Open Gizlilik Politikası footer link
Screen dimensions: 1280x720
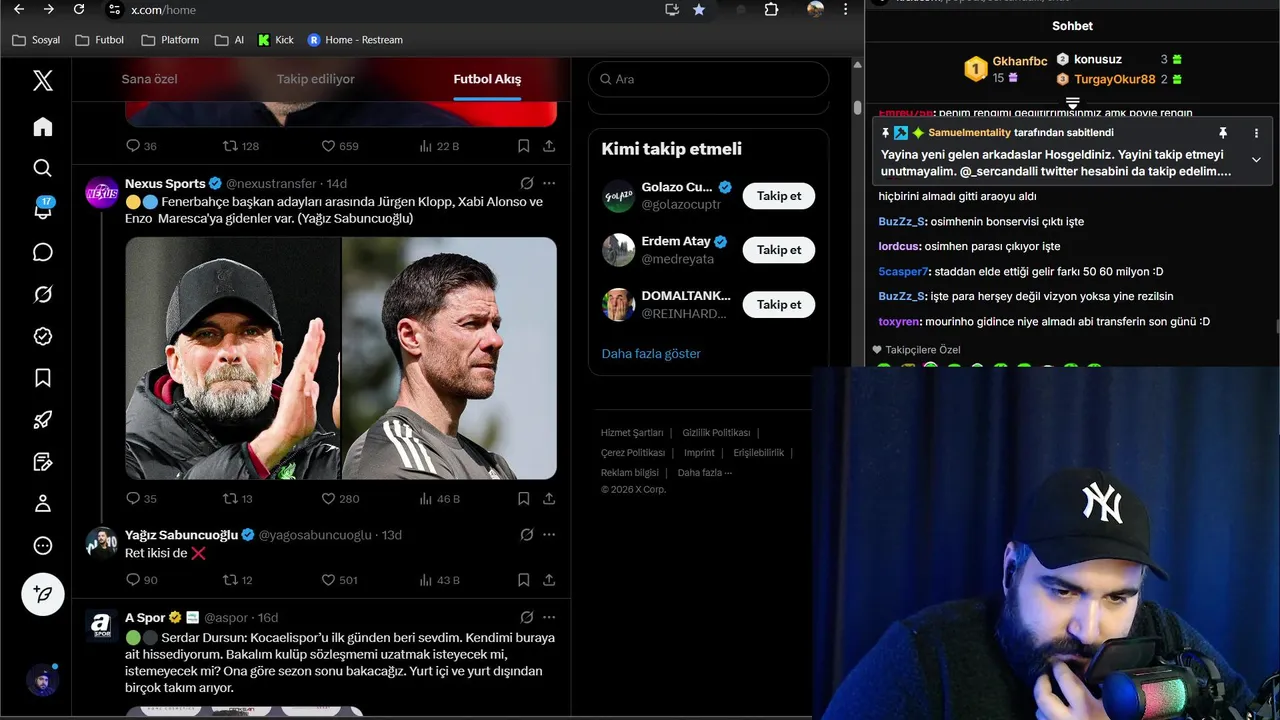click(x=716, y=433)
